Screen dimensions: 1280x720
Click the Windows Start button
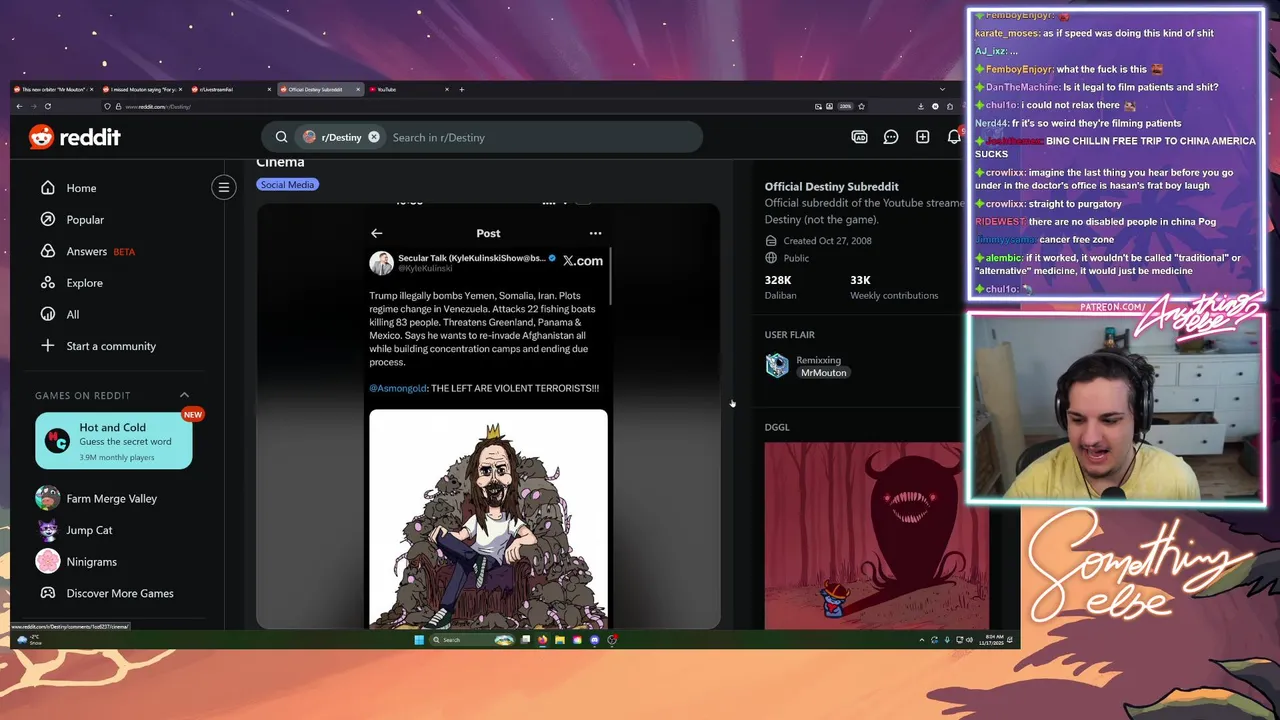[x=419, y=640]
